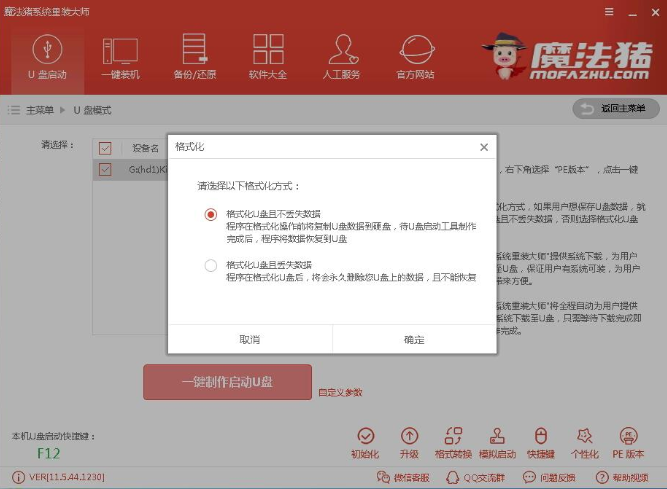Select the 一键装机 computer icon

[x=120, y=51]
